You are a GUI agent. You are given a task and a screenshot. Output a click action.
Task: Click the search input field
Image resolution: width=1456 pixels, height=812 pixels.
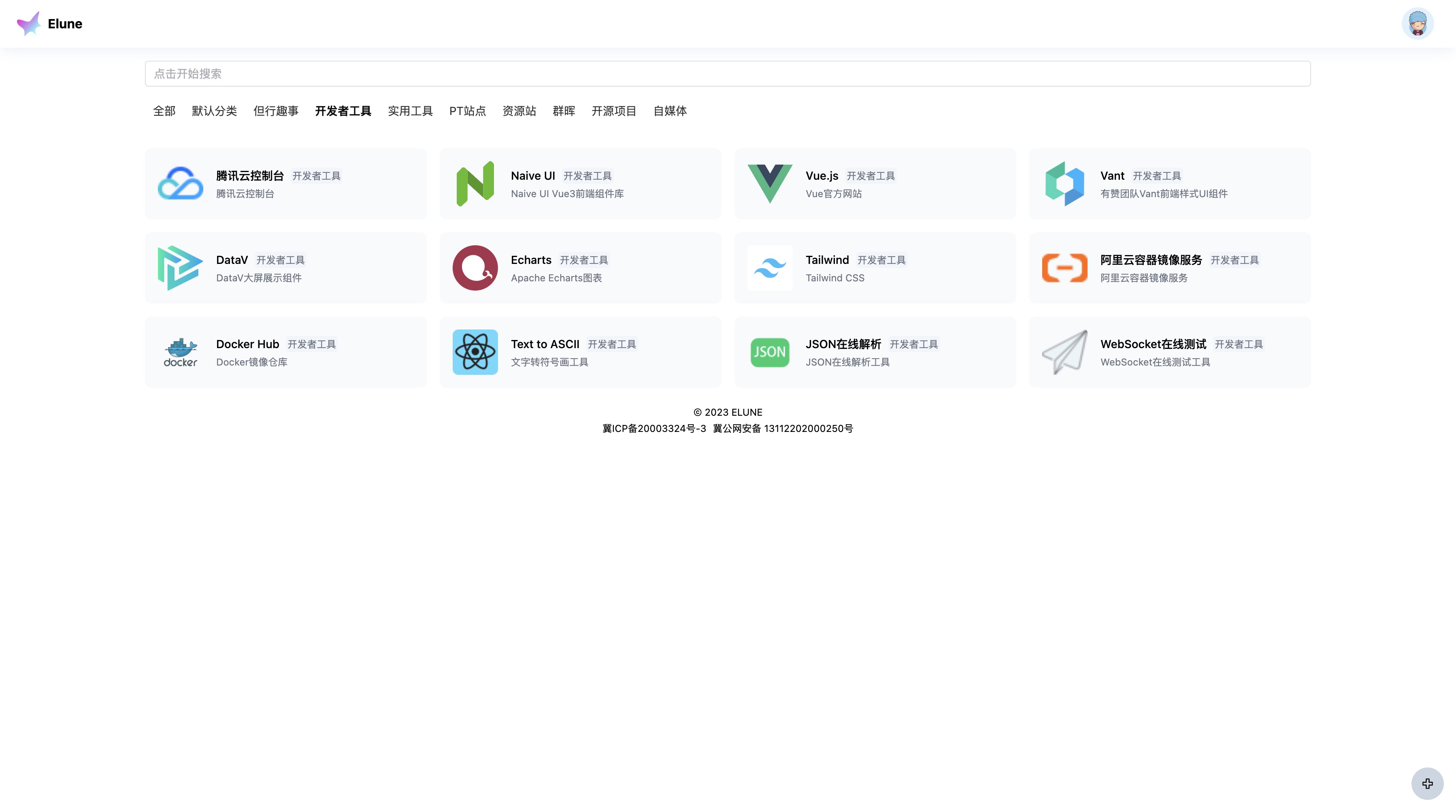[728, 73]
